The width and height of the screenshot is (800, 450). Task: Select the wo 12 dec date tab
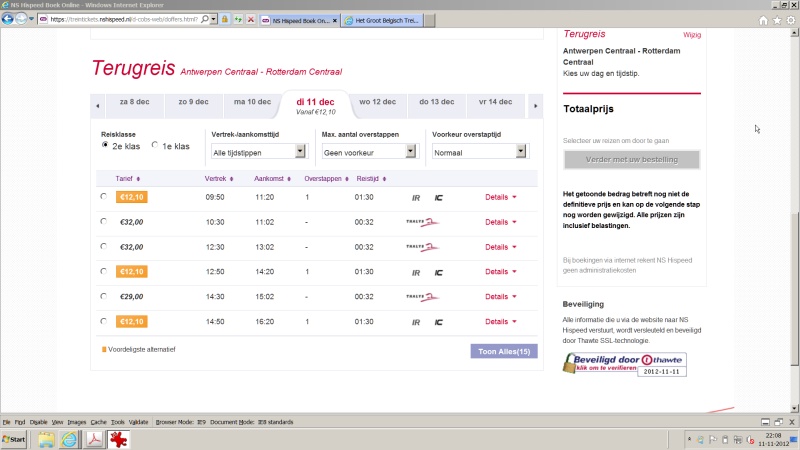click(379, 102)
